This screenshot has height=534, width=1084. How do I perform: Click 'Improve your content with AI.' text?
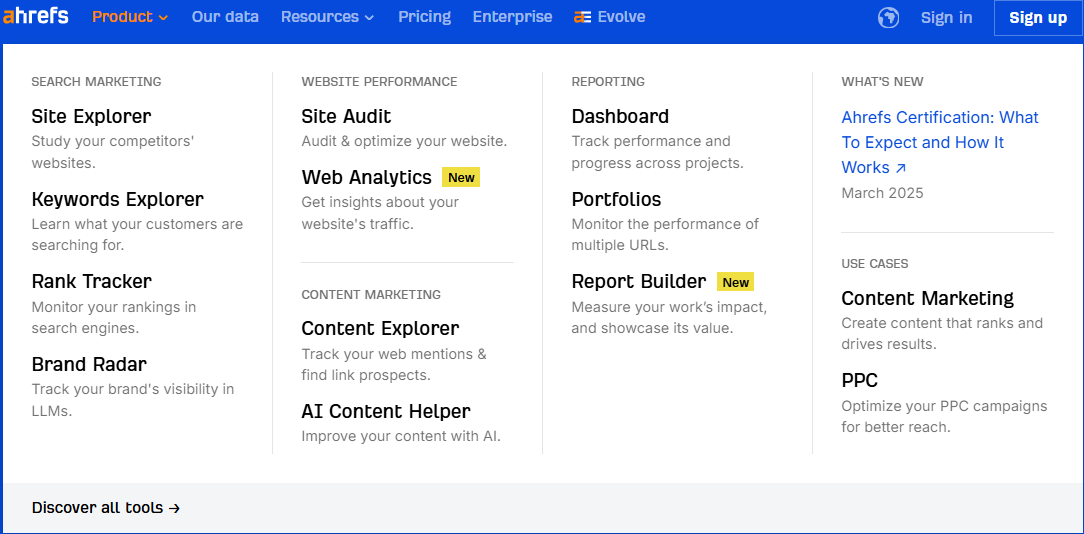click(x=401, y=436)
